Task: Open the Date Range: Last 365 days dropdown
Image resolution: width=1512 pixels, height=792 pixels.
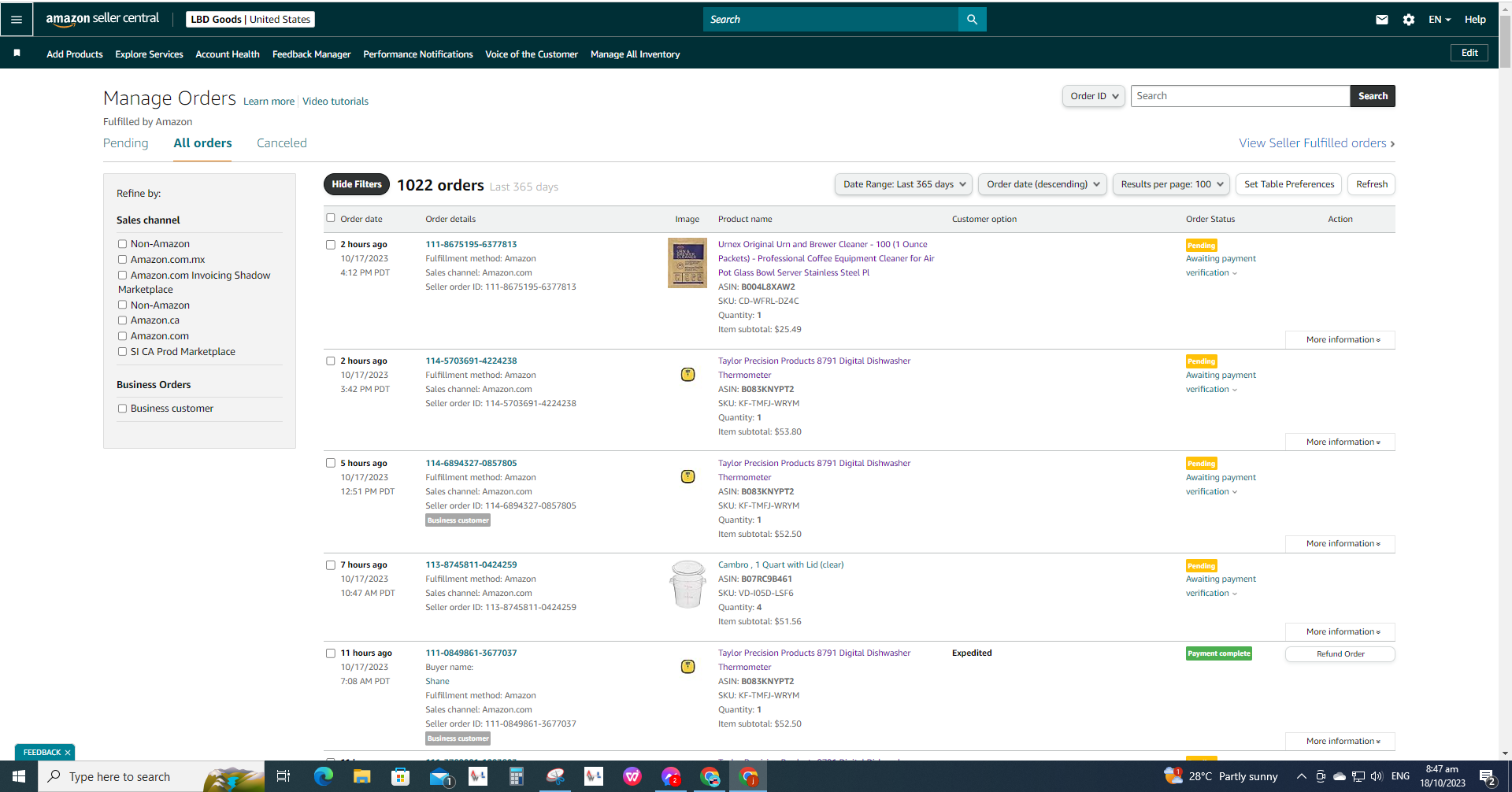Action: point(903,184)
